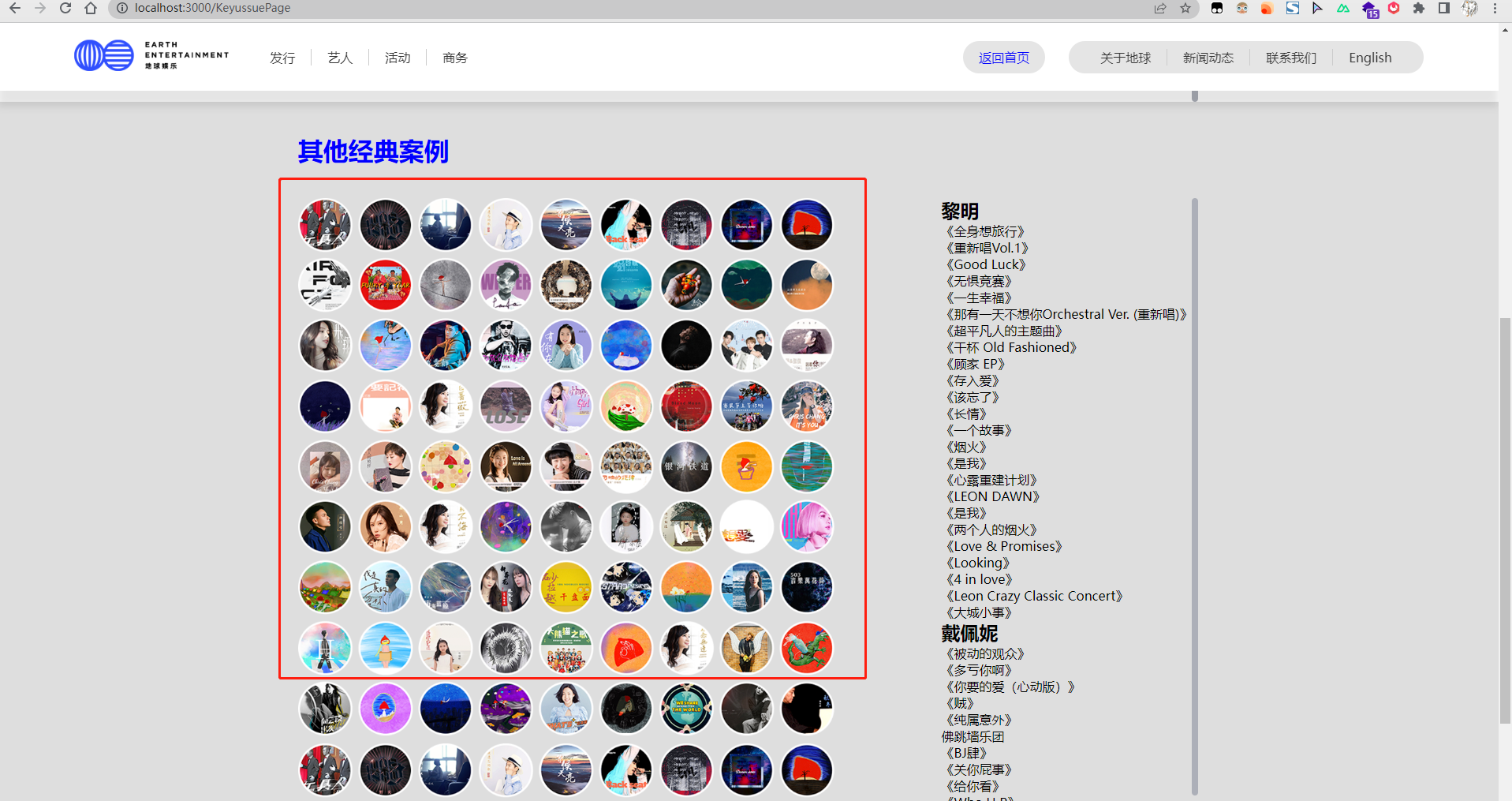This screenshot has height=801, width=1512.
Task: Bookmark this page with the star icon
Action: (1185, 8)
